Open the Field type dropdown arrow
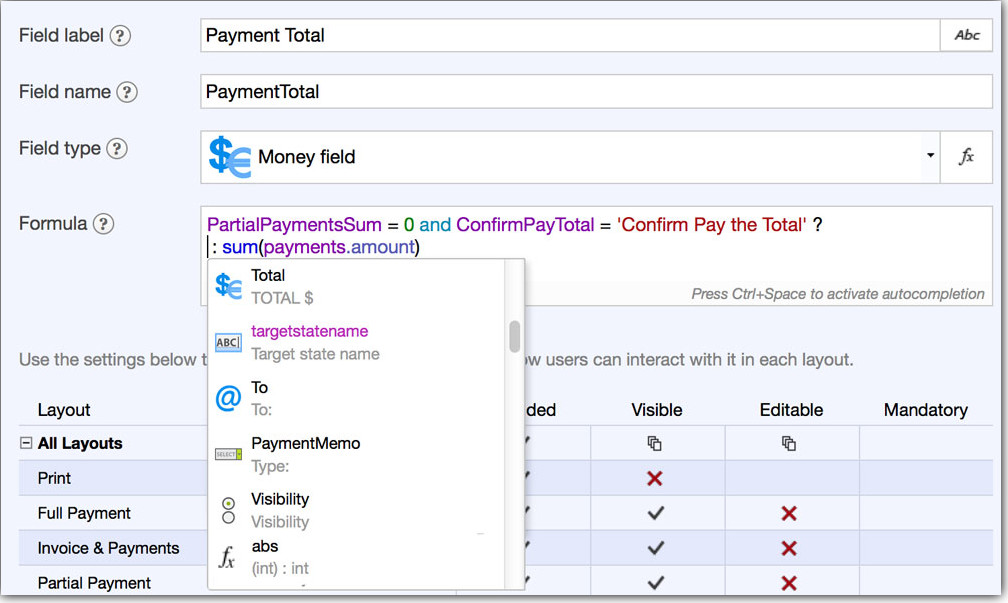 [x=930, y=157]
